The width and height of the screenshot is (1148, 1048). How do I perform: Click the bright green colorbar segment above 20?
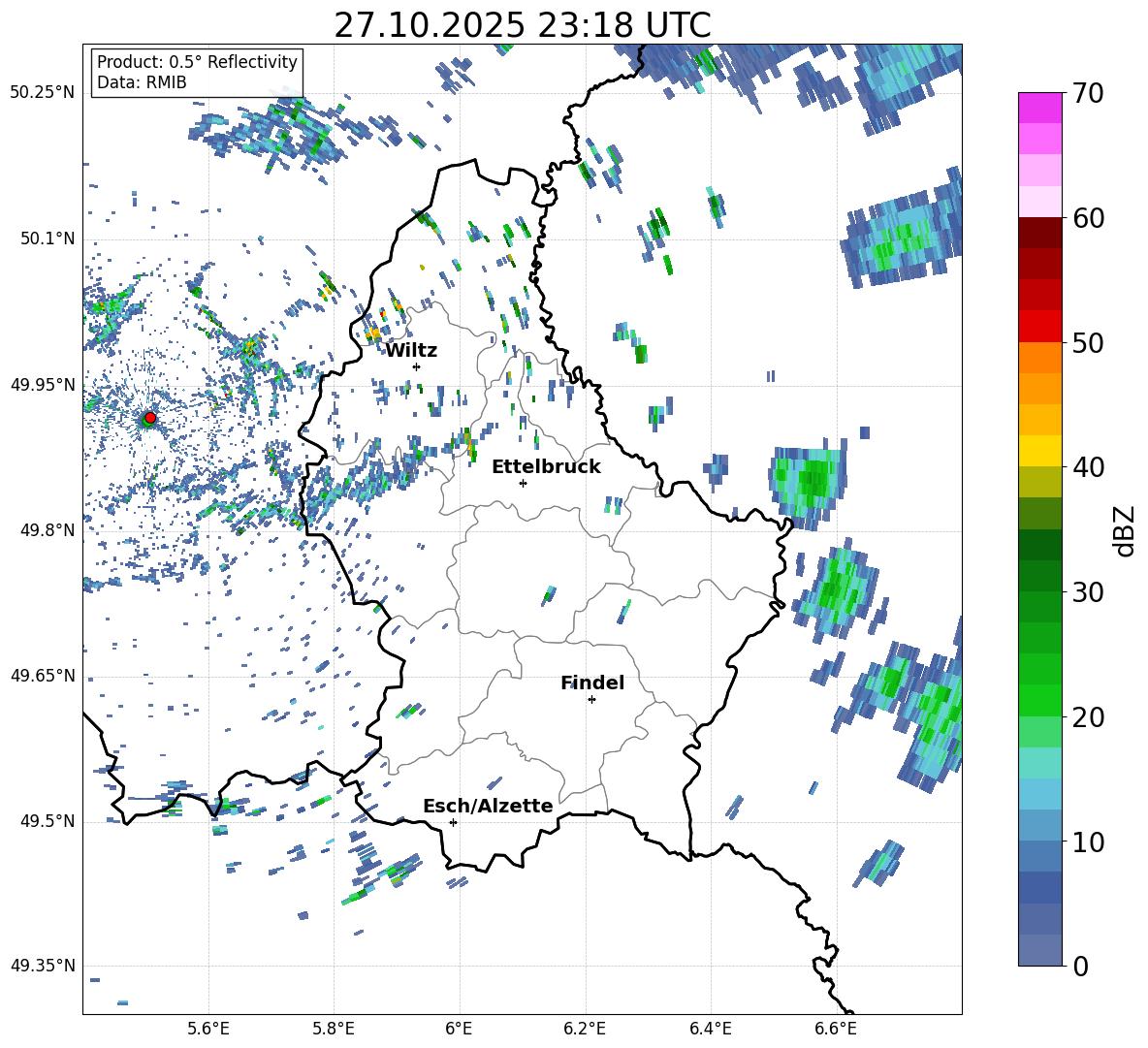tap(1039, 700)
